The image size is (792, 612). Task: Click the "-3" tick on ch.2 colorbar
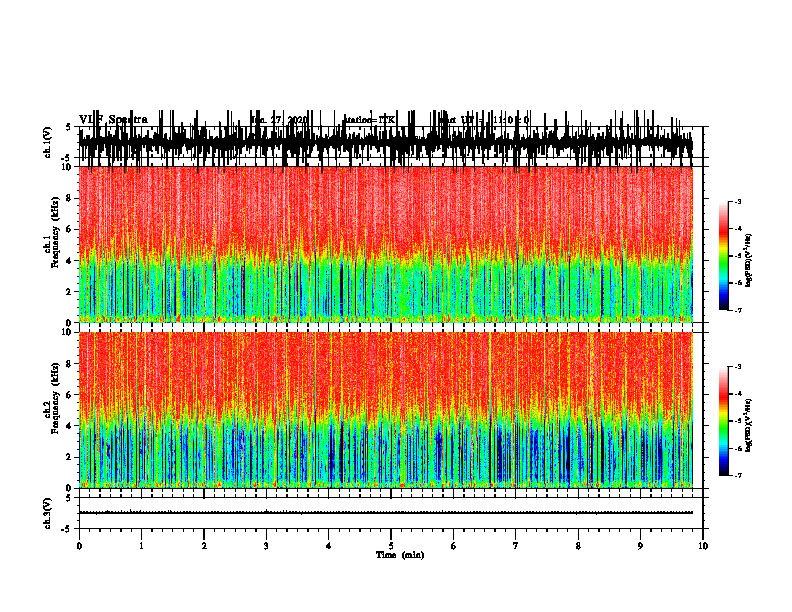pos(737,367)
